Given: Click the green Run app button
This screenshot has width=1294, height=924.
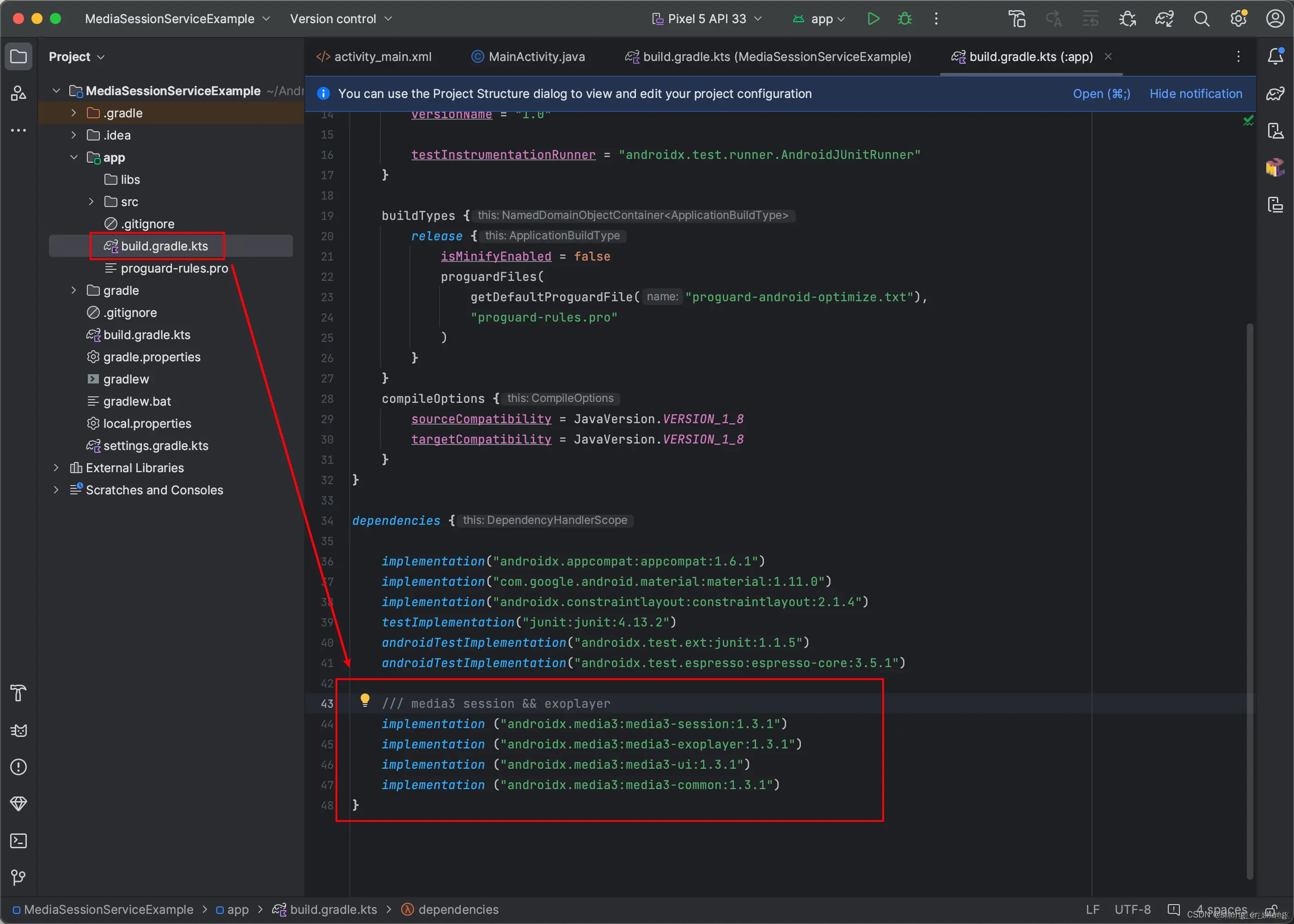Looking at the screenshot, I should [873, 19].
